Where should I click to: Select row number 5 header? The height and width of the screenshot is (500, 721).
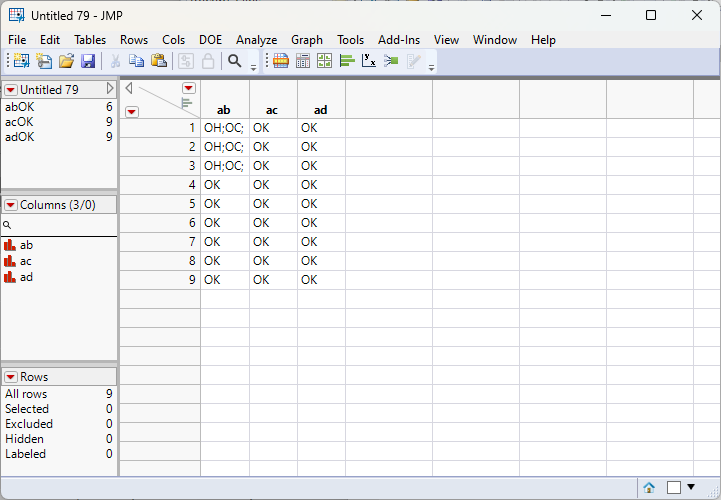[160, 204]
